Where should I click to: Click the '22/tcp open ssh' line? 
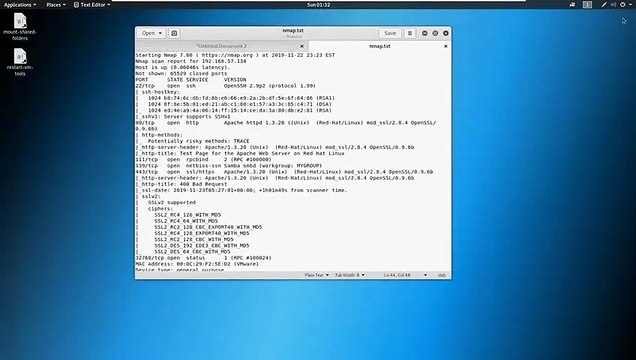(x=226, y=86)
